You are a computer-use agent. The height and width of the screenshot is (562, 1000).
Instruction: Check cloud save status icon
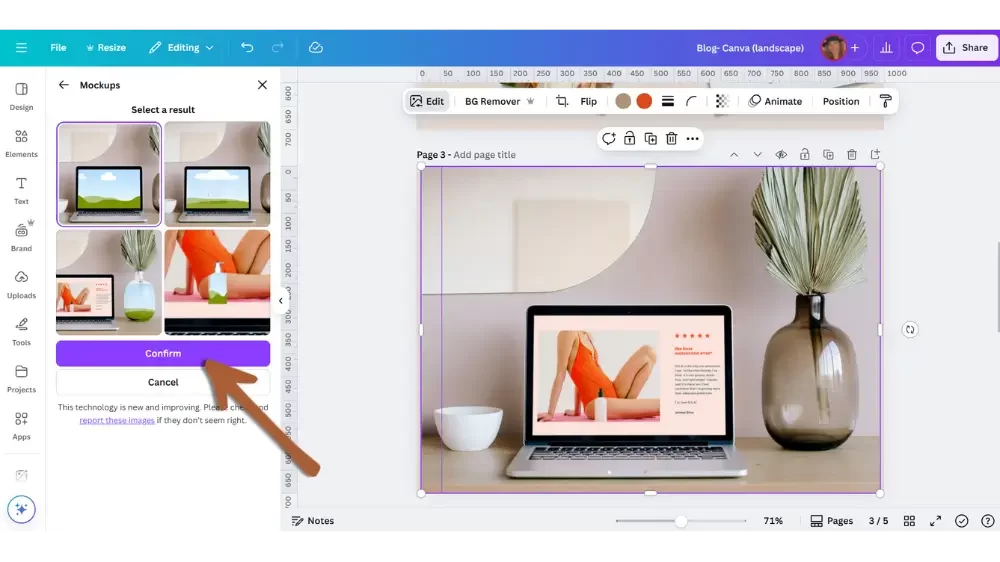pos(316,48)
